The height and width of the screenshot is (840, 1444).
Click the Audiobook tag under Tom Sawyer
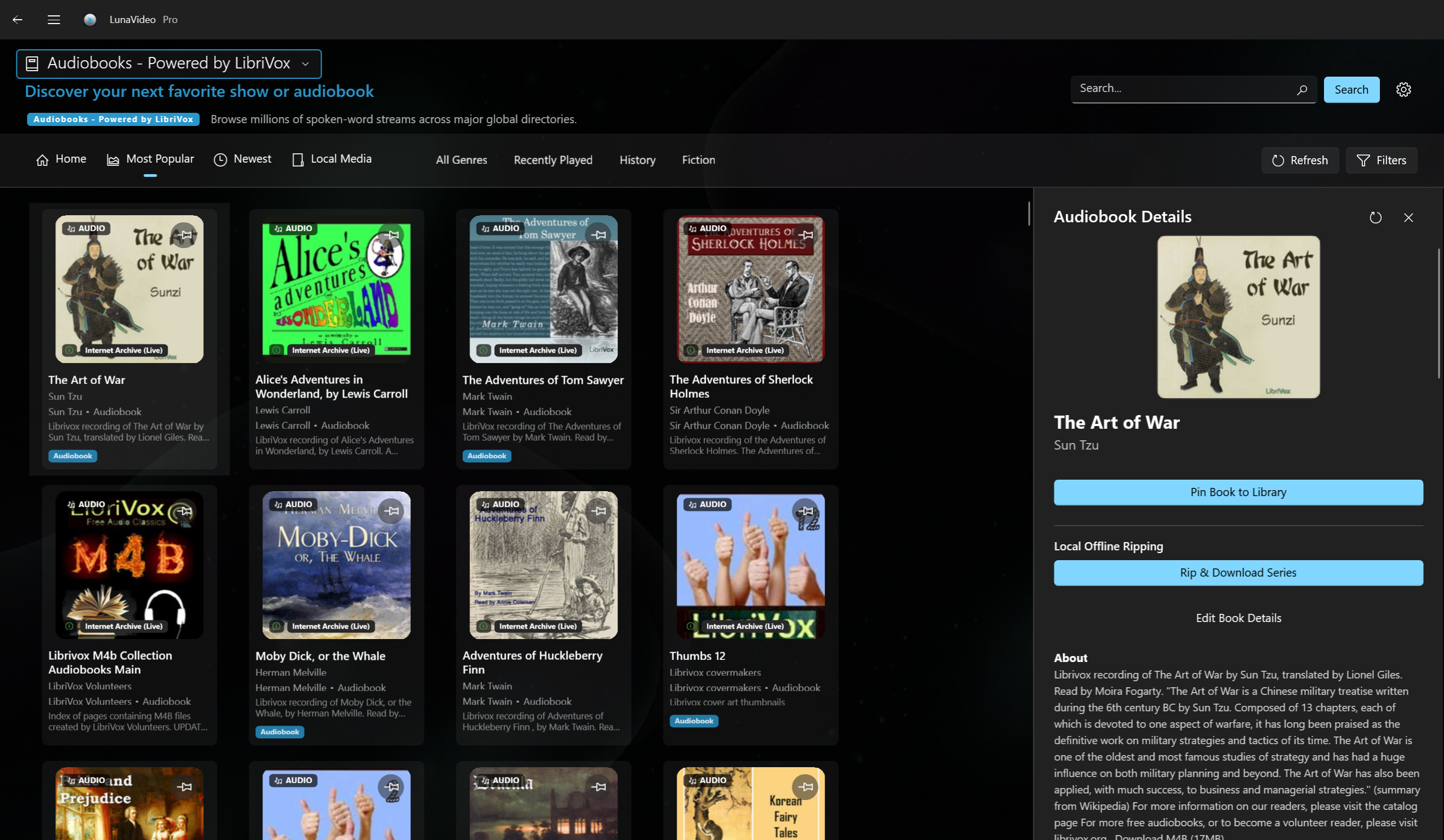(486, 456)
